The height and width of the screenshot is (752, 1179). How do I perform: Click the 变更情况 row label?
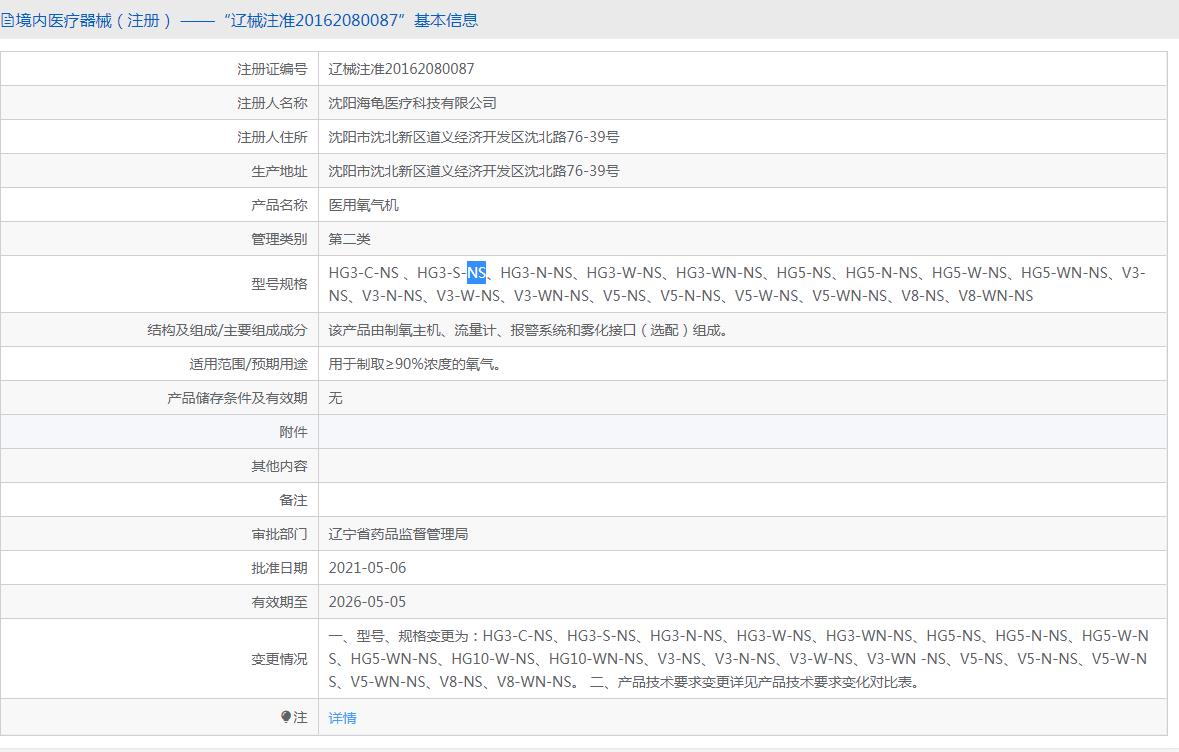[x=279, y=659]
